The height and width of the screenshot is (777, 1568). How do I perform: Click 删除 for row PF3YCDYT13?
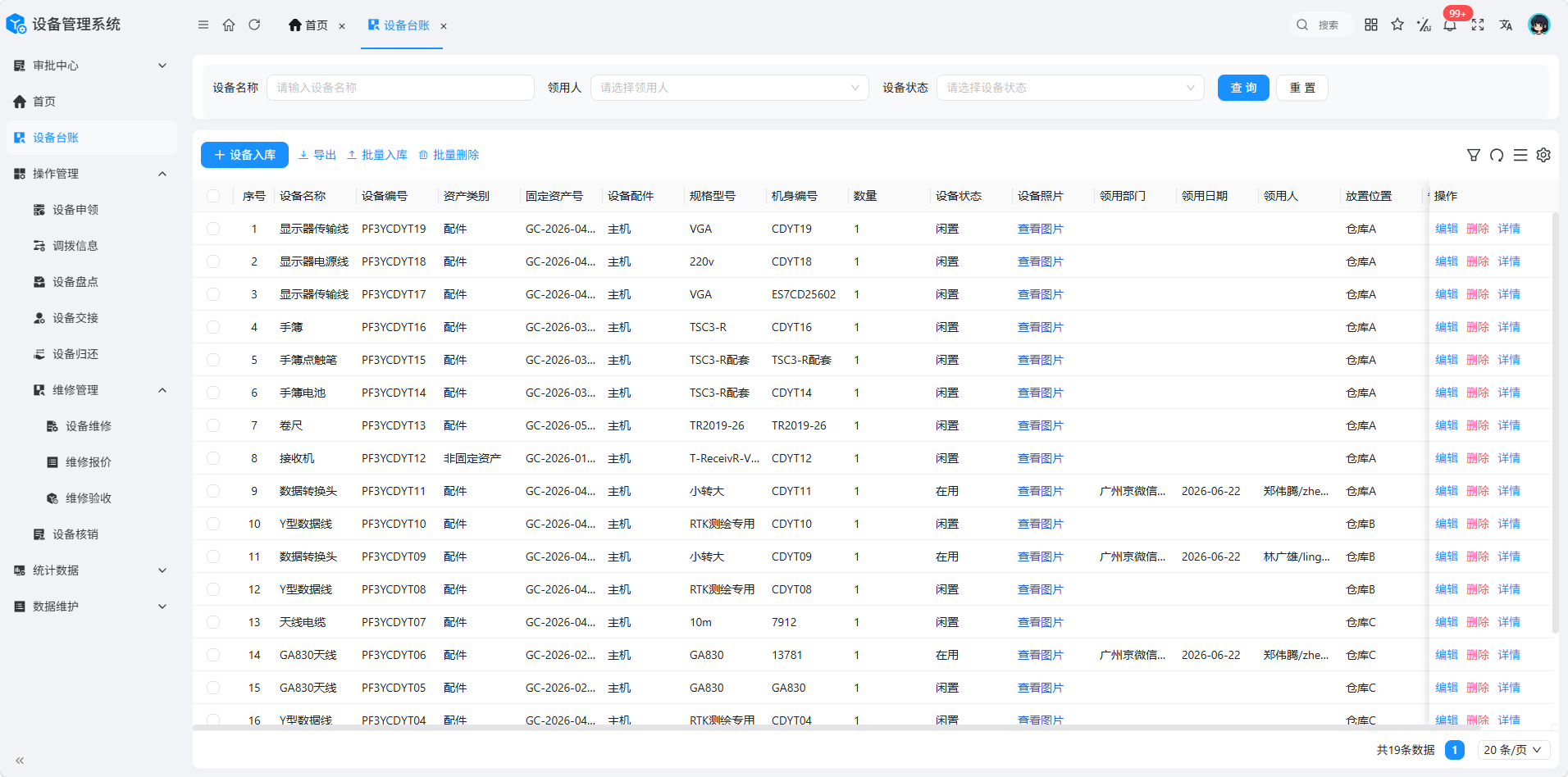(x=1478, y=425)
